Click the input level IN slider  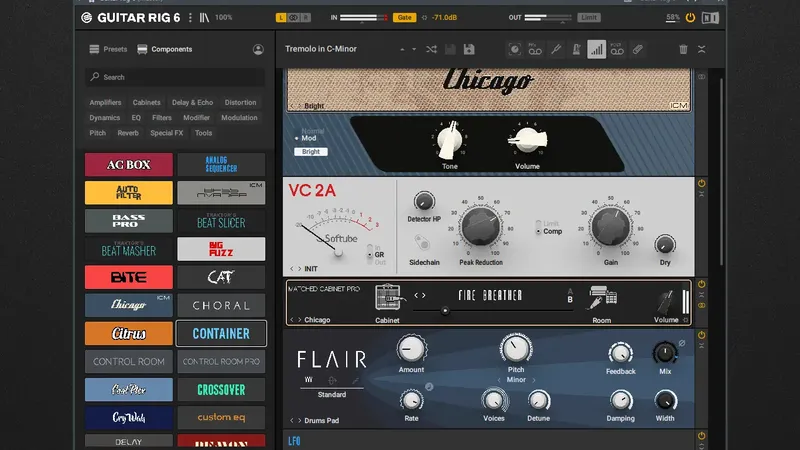click(x=364, y=18)
